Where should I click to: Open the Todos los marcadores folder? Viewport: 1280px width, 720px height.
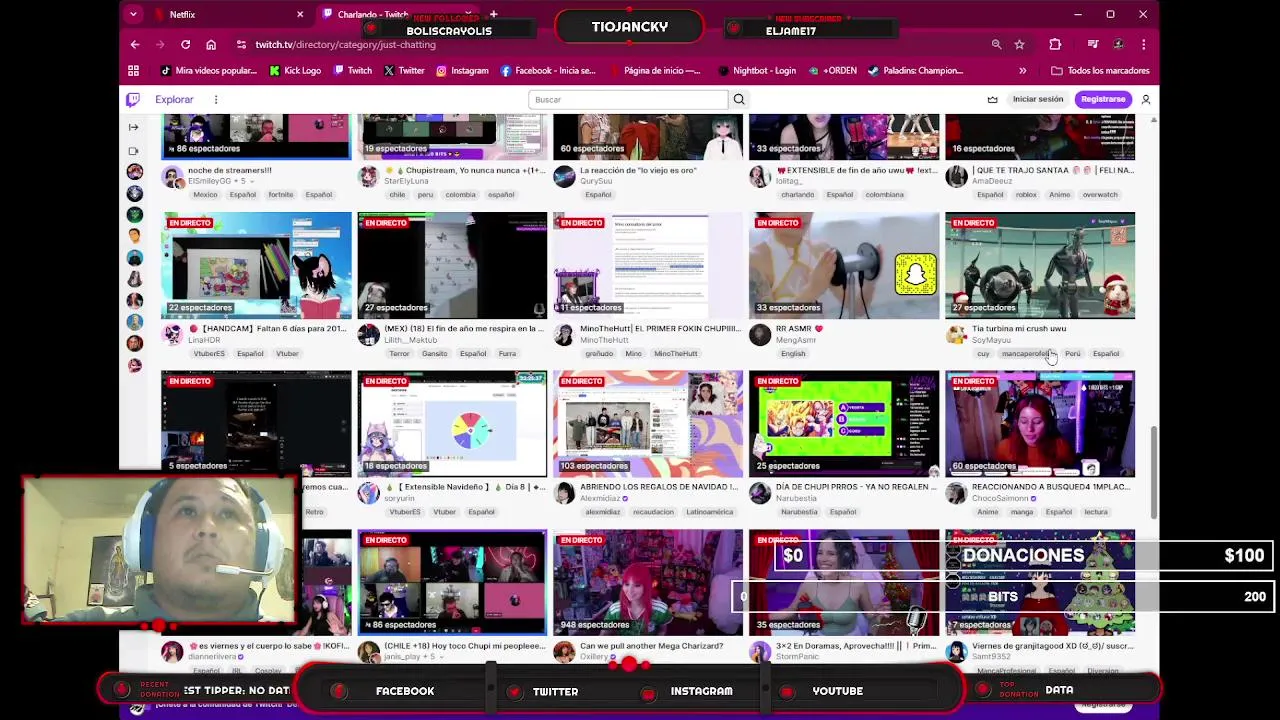point(1099,71)
